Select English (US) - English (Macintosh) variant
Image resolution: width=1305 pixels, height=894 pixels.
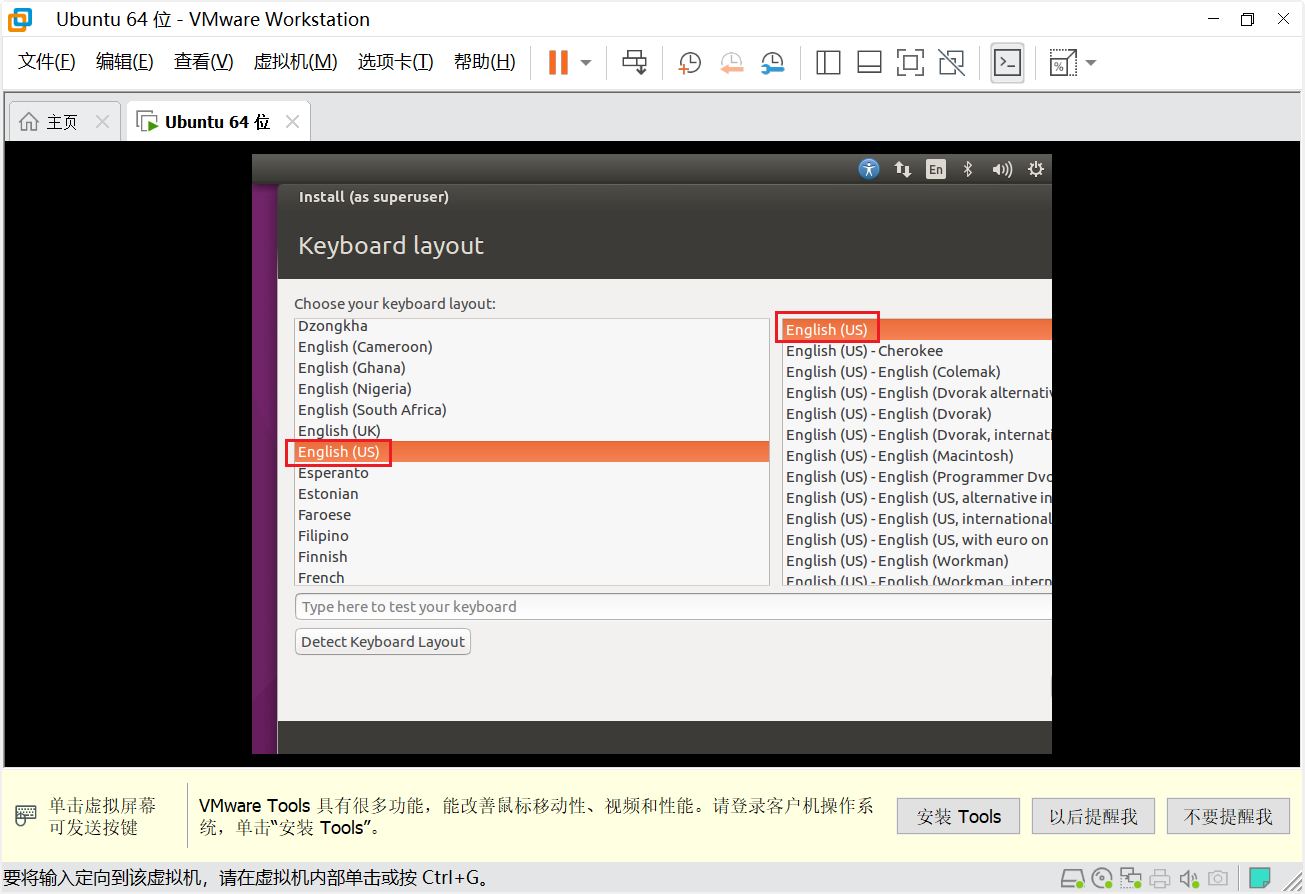(917, 456)
